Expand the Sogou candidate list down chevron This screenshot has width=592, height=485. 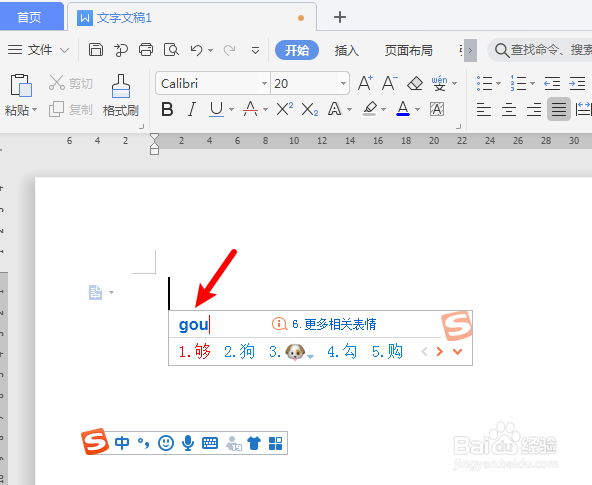click(458, 352)
